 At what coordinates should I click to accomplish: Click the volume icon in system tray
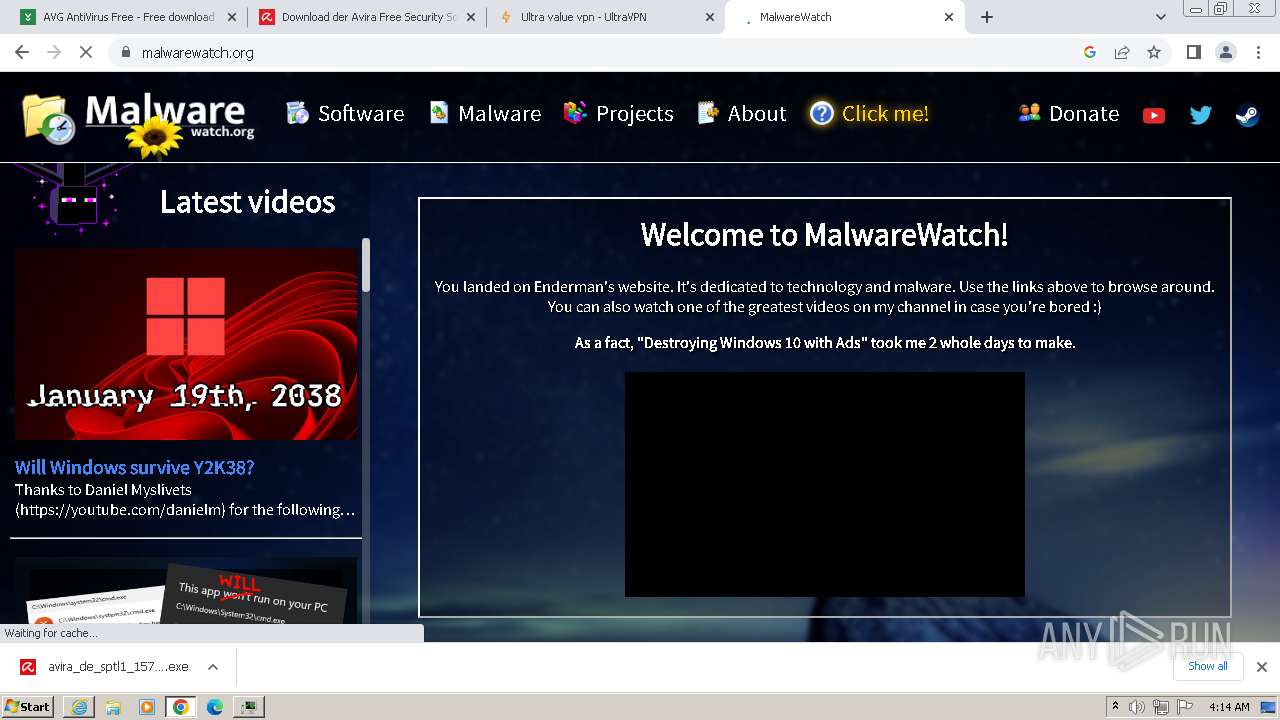tap(1137, 707)
